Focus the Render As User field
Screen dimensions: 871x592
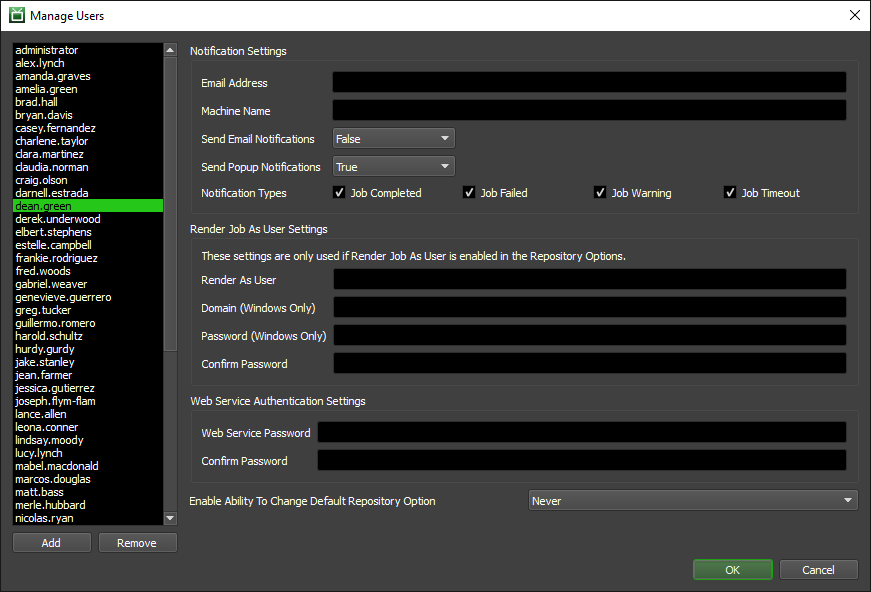click(x=590, y=279)
